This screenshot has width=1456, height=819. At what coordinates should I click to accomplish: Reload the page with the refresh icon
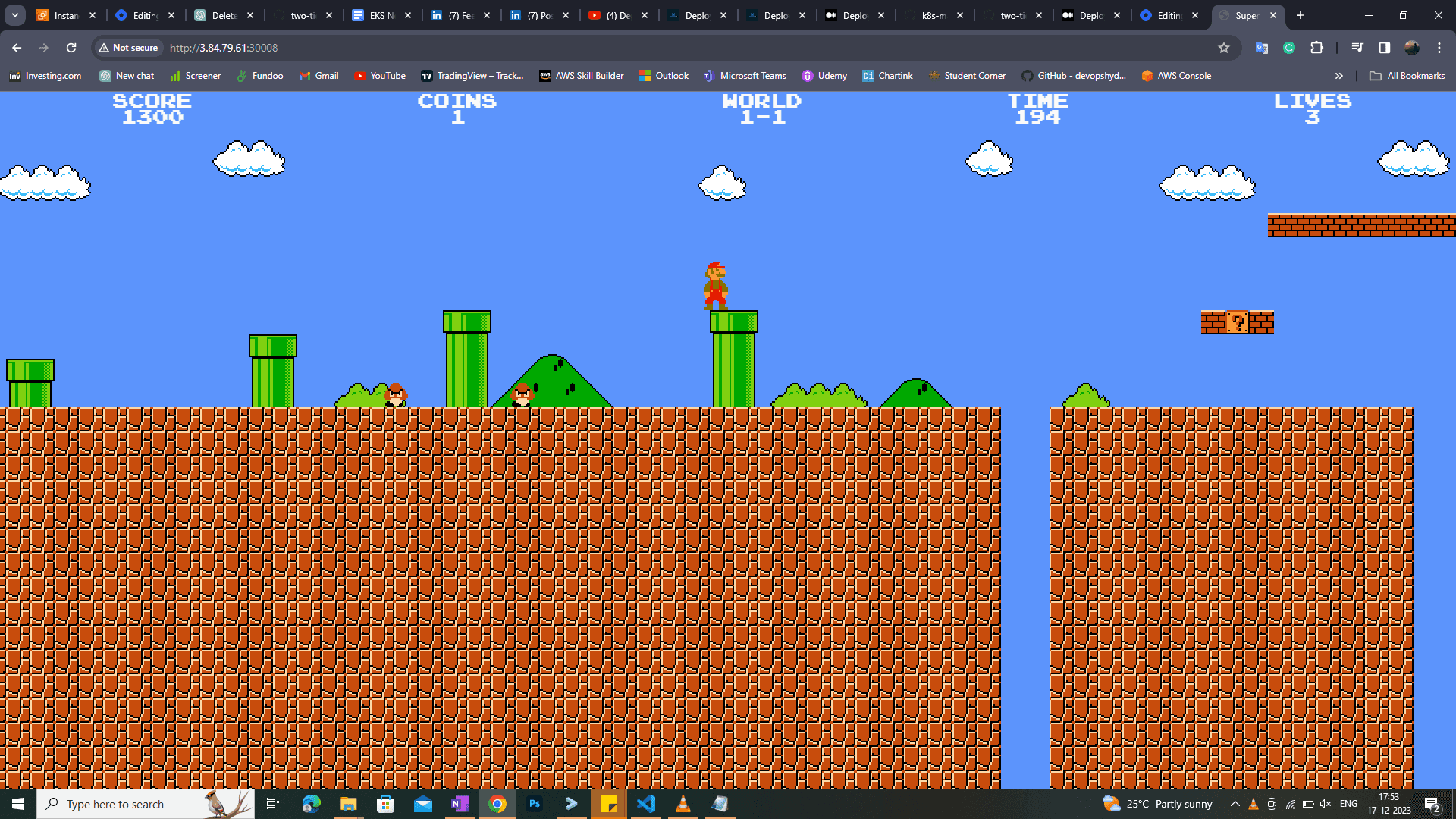[x=71, y=48]
